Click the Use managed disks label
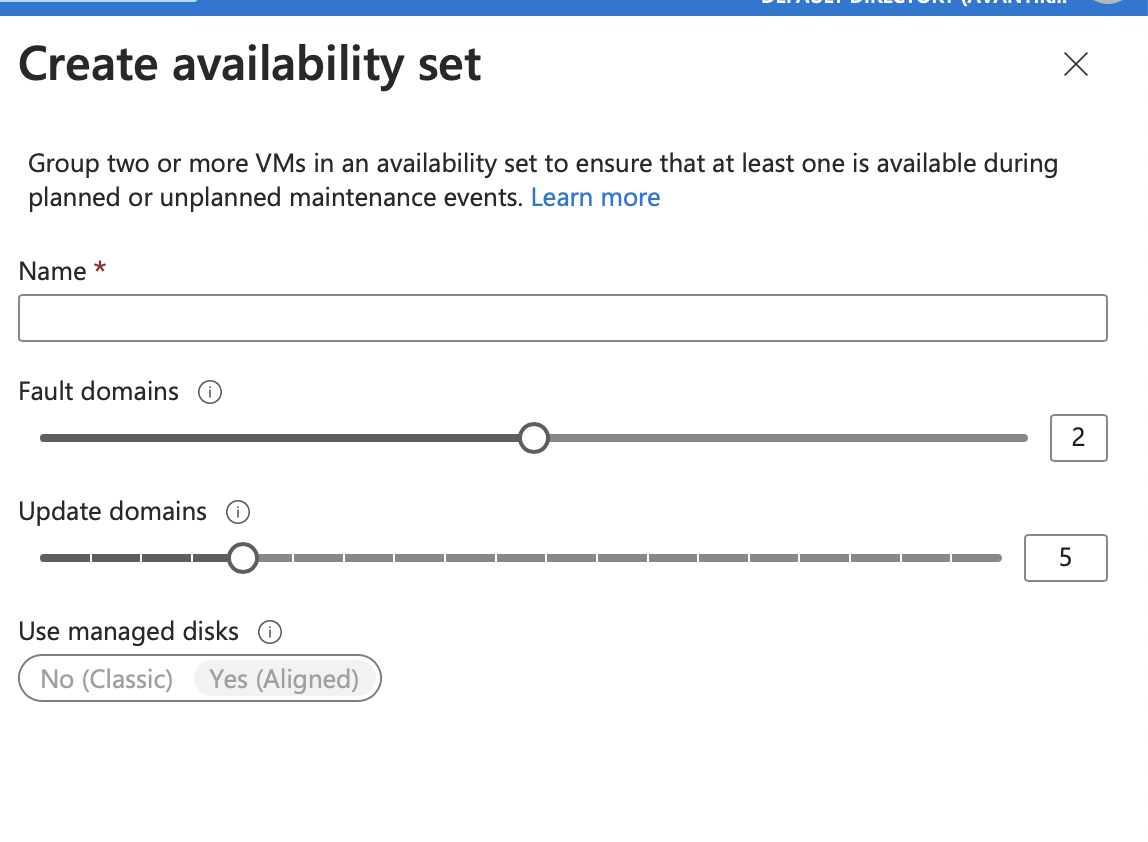 coord(129,632)
